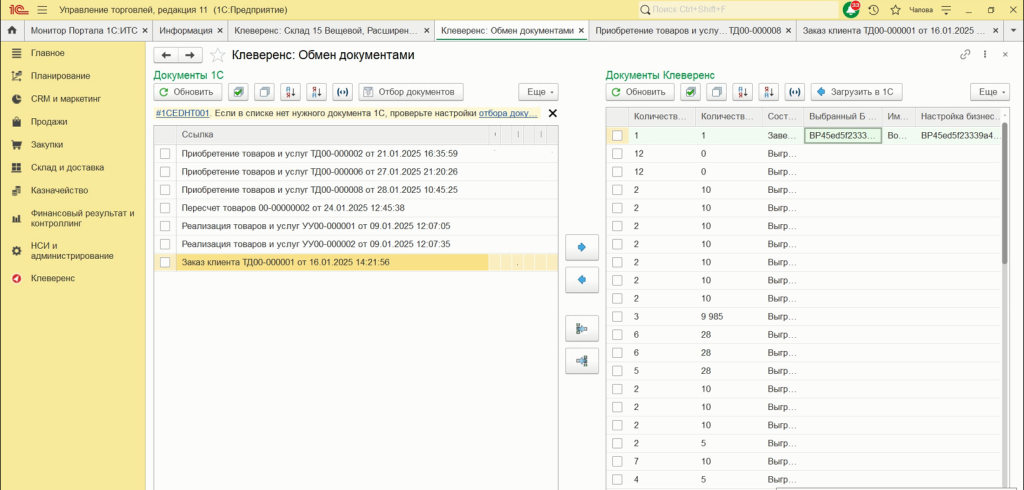Click the Загрузить в 1С button
The width and height of the screenshot is (1024, 490).
coord(856,92)
